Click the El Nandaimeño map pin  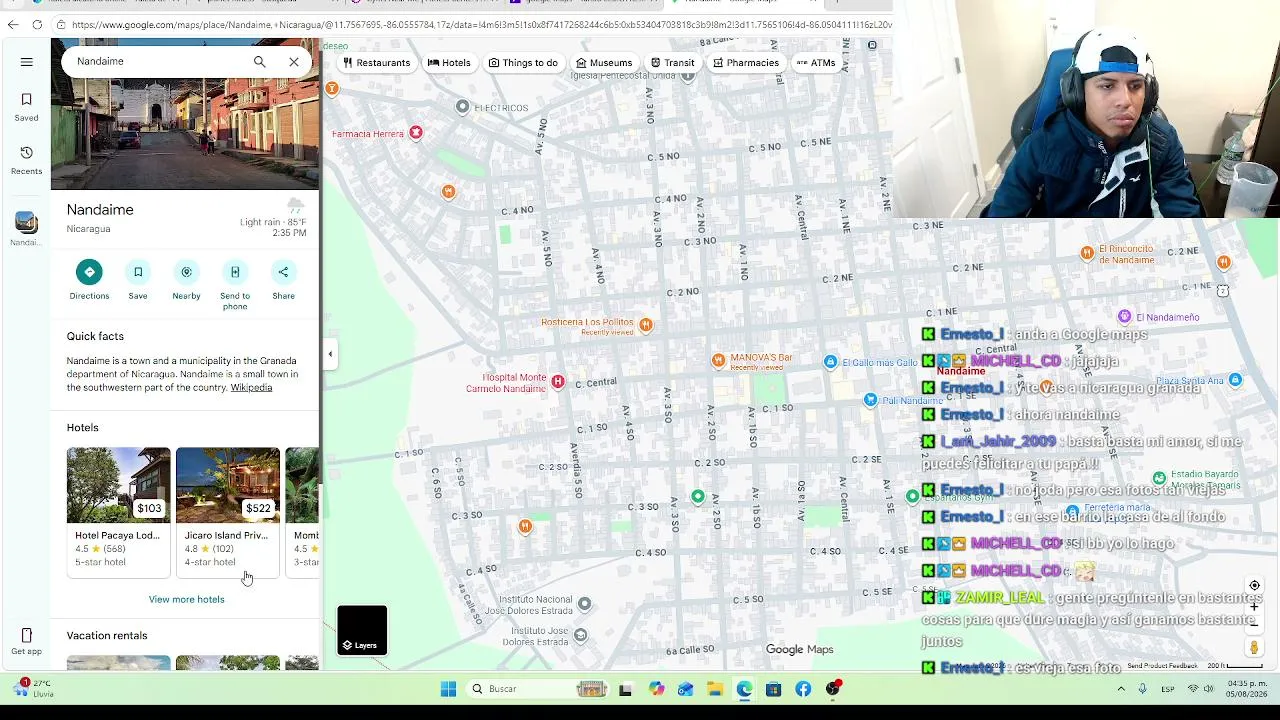(1125, 317)
